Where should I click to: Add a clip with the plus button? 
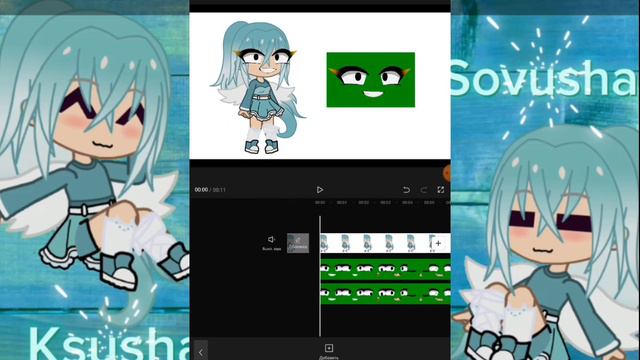(438, 243)
